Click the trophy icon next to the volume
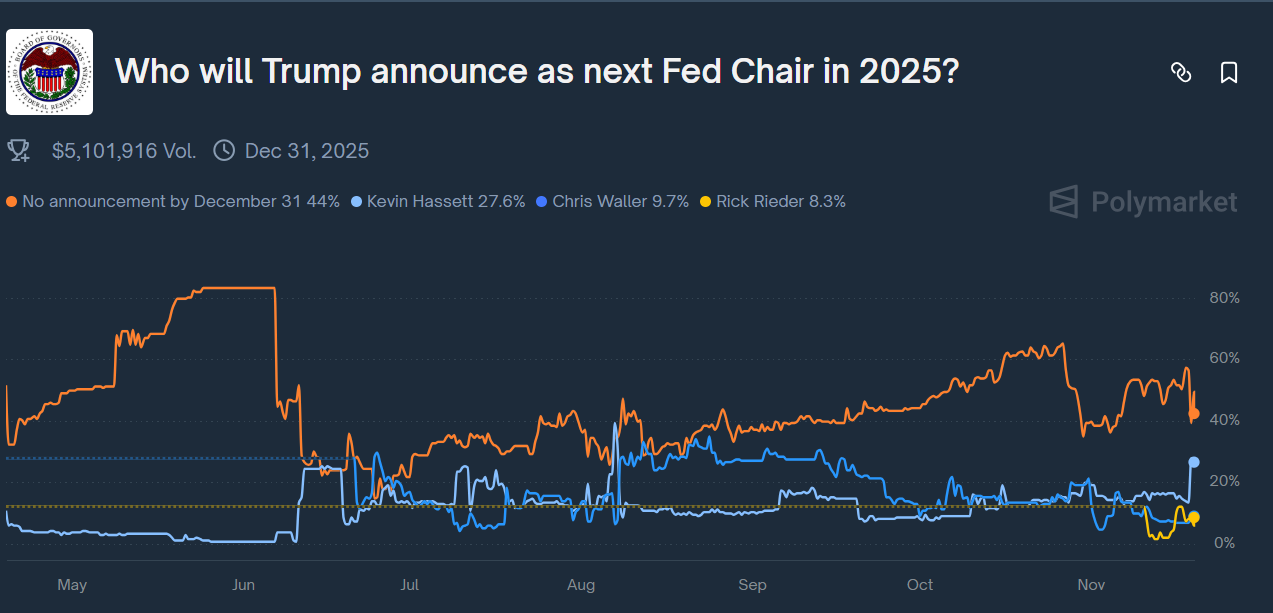This screenshot has height=613, width=1273. point(18,150)
